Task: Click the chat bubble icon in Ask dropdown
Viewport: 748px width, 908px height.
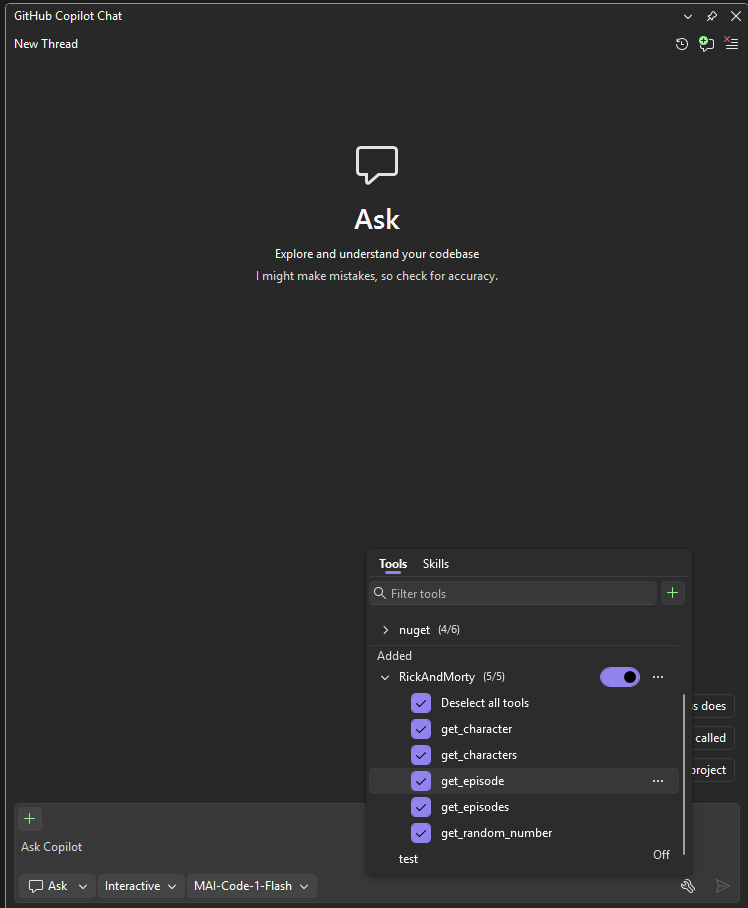Action: click(x=36, y=887)
